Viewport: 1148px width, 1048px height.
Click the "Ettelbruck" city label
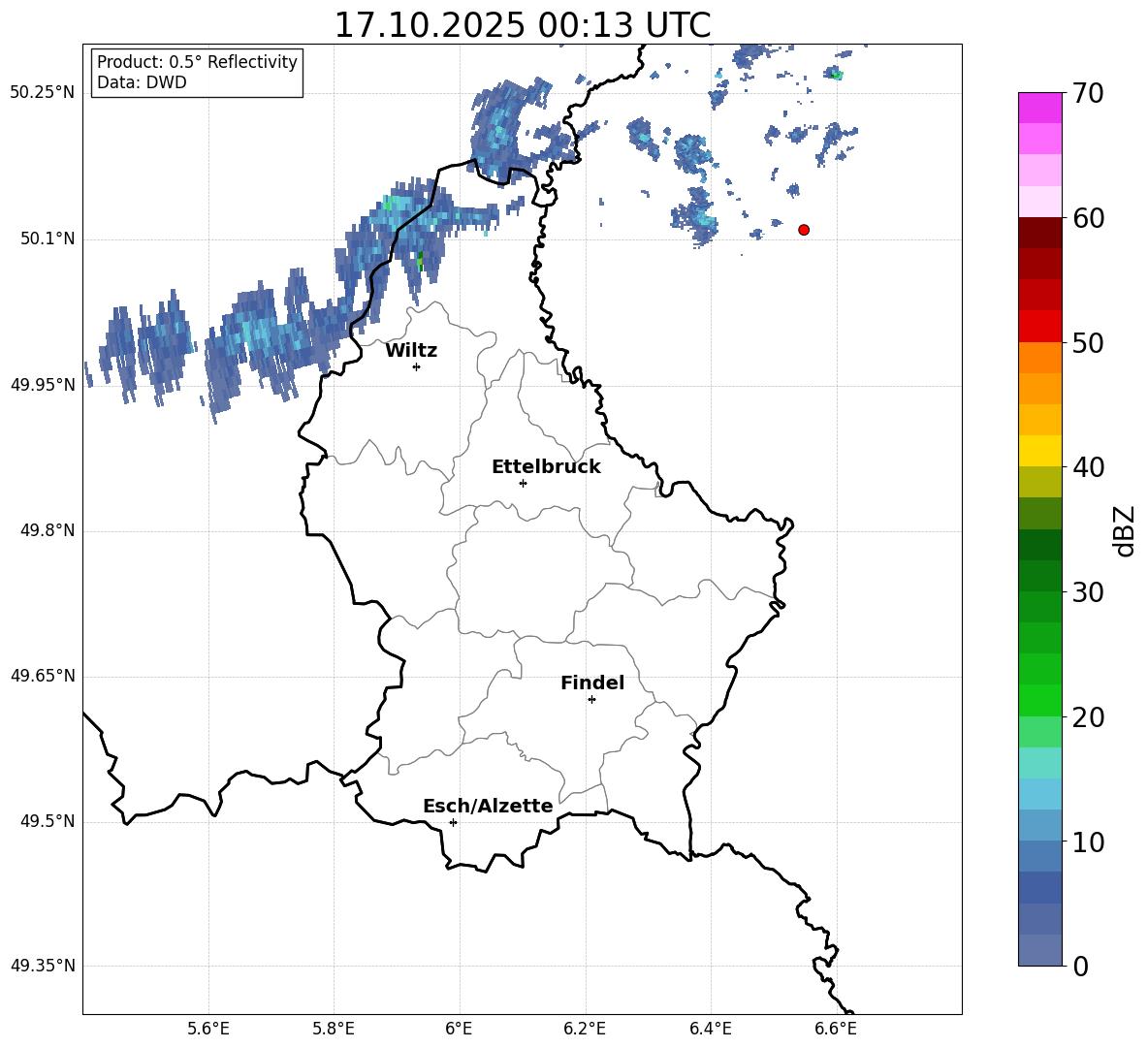[x=546, y=467]
